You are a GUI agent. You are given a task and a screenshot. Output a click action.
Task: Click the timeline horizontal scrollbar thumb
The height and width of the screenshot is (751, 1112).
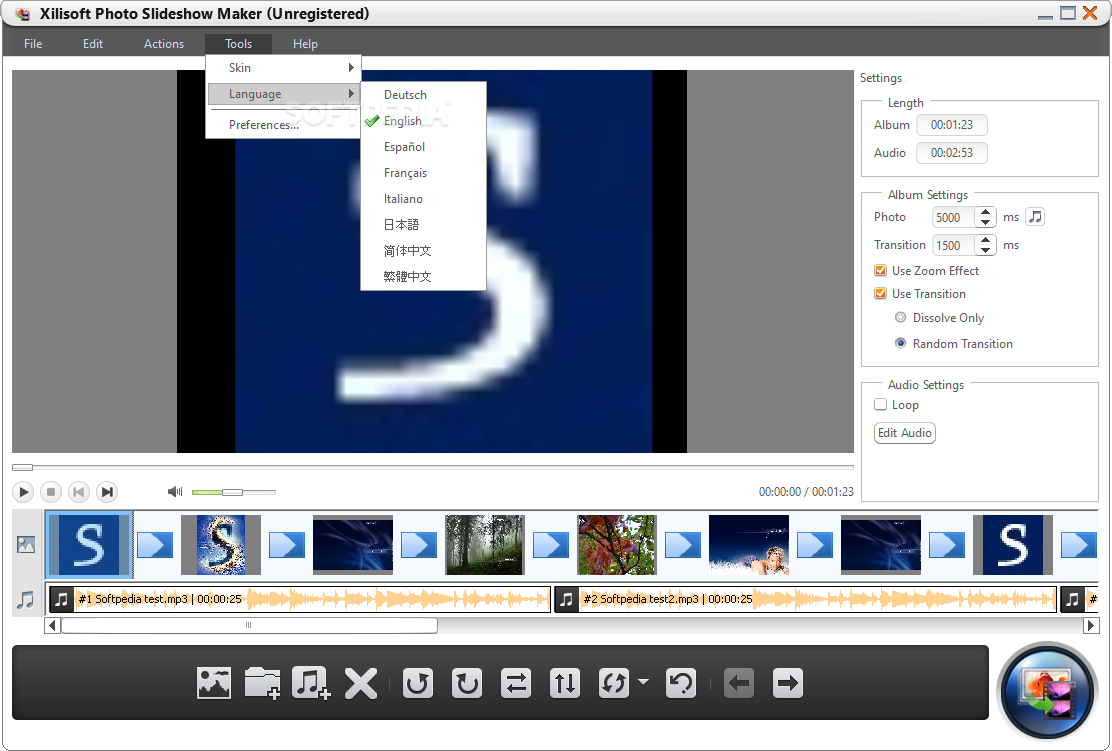[249, 625]
